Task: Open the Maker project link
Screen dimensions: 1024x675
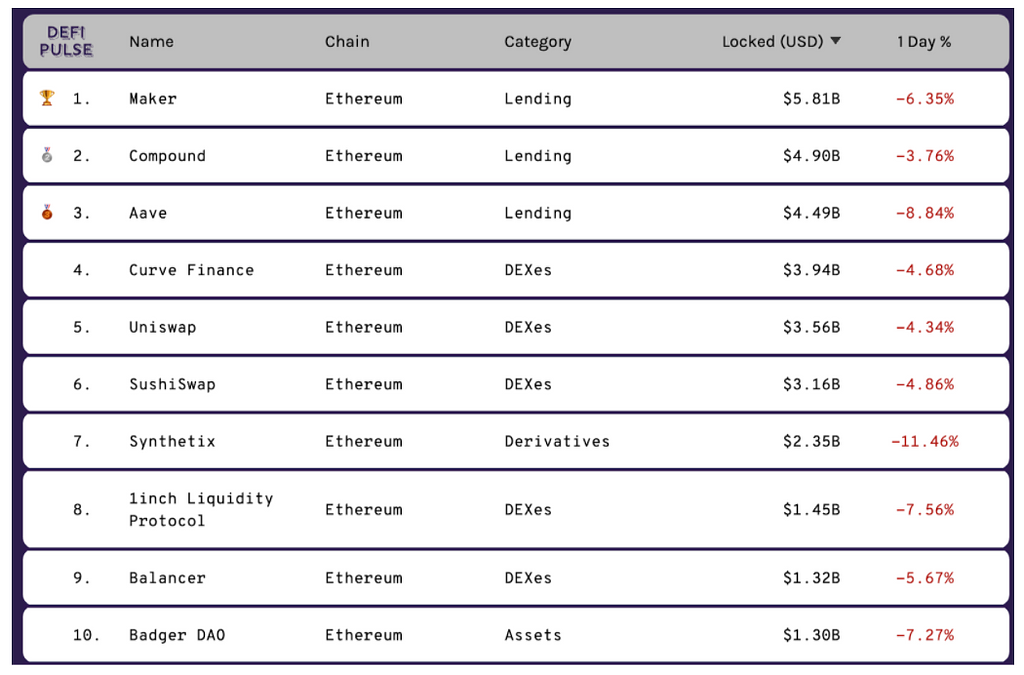Action: click(x=153, y=99)
